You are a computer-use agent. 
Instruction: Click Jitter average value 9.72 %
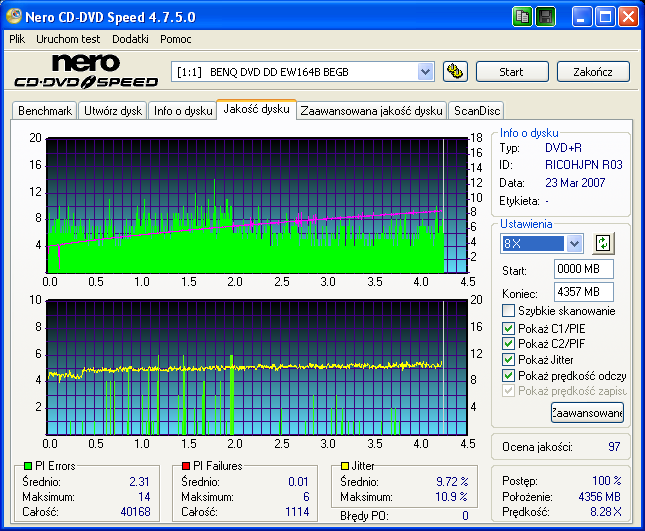tap(452, 481)
